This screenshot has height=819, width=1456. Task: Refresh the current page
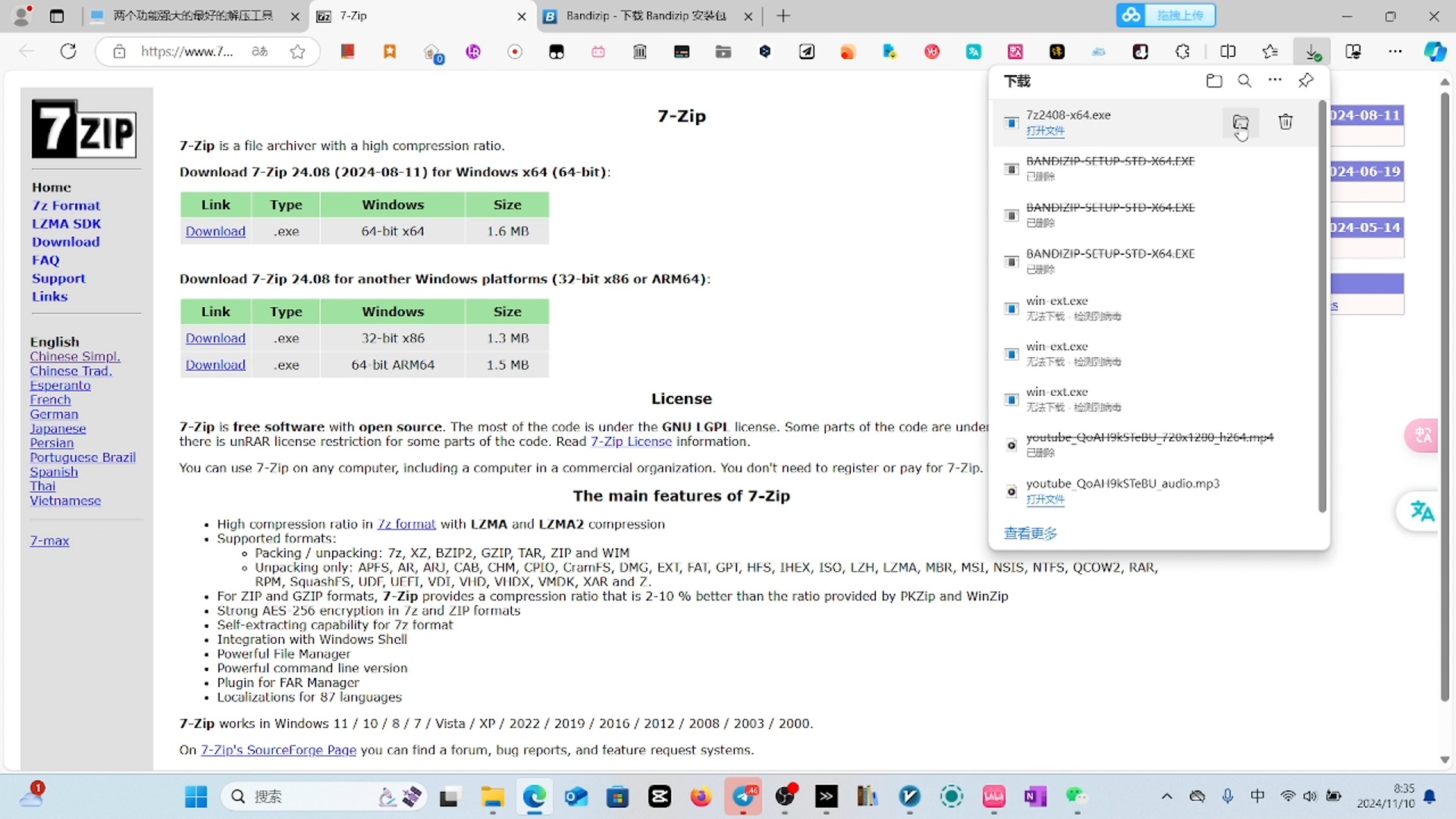[68, 52]
